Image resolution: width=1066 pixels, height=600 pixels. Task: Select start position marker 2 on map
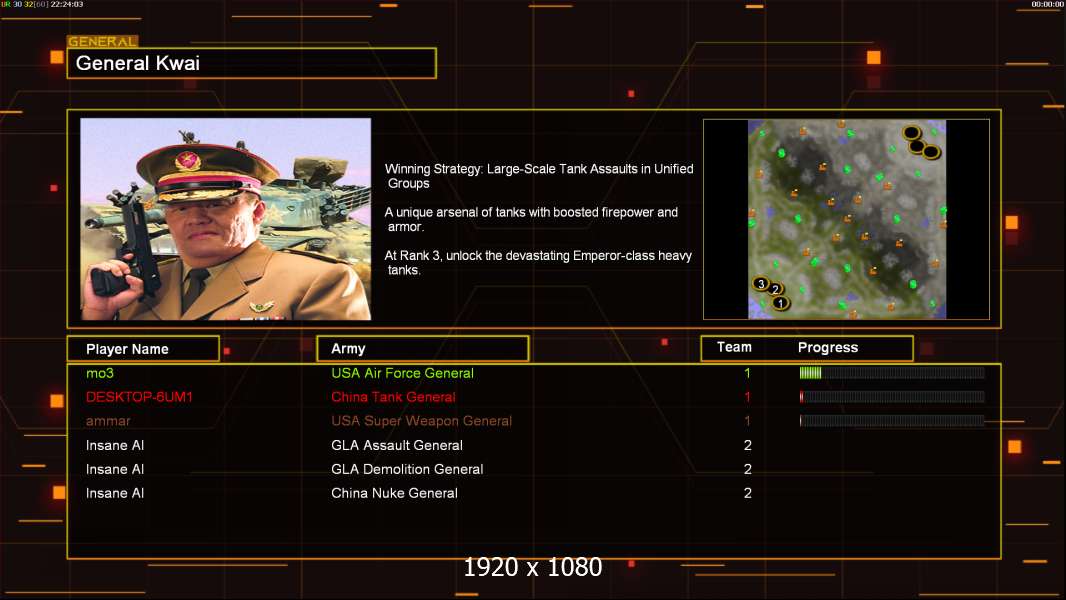[x=774, y=289]
